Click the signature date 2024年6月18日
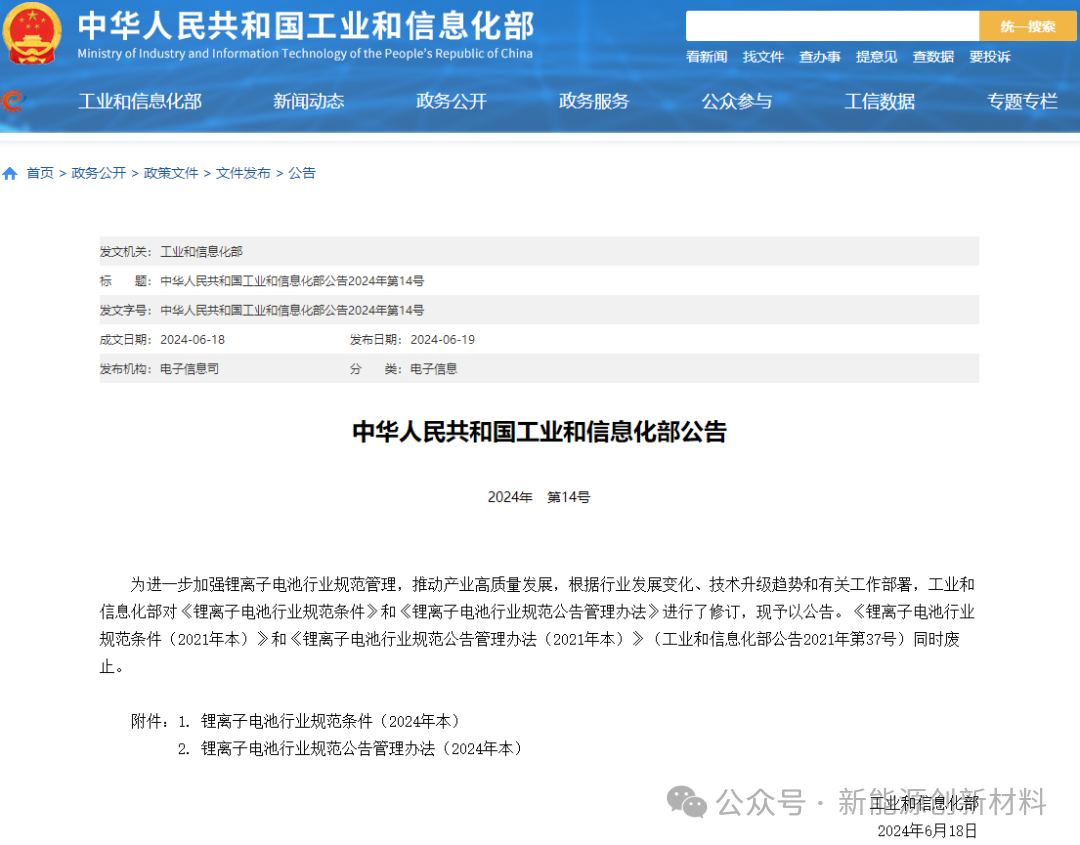This screenshot has width=1080, height=845. (927, 831)
